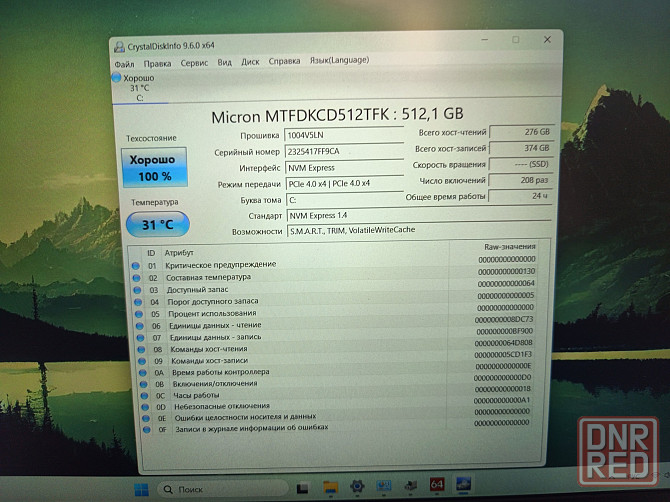This screenshot has height=502, width=670.
Task: Click status dot for Составная температура row
Action: pos(136,278)
